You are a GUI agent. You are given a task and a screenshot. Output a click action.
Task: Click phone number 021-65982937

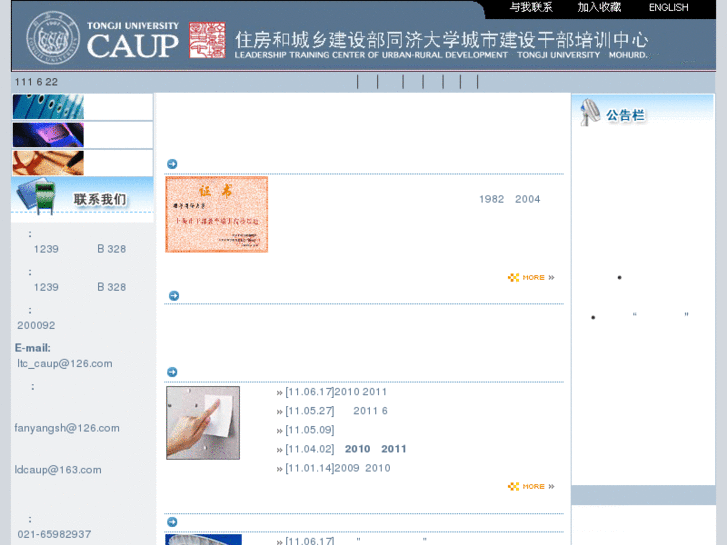54,534
